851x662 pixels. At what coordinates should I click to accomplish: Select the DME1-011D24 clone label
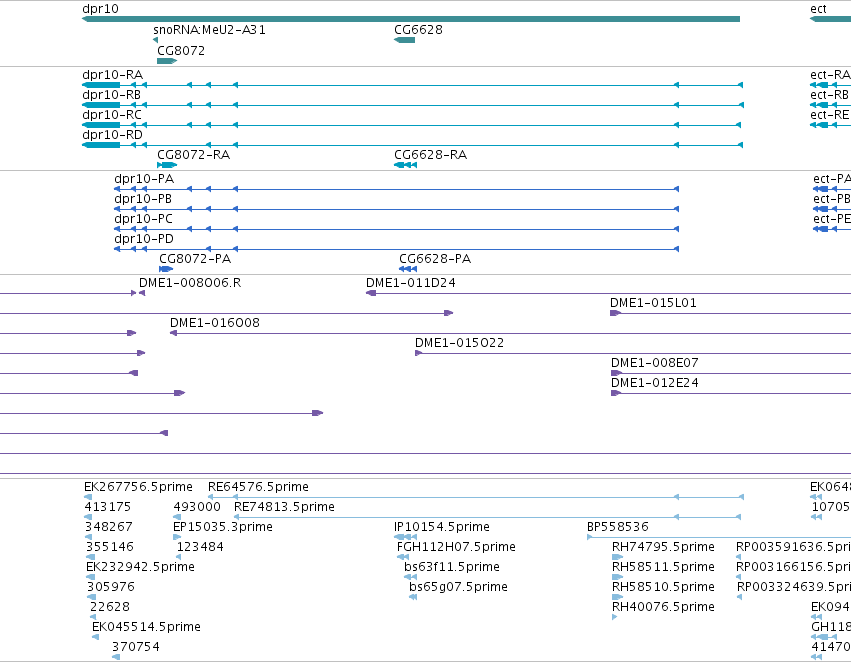click(411, 283)
